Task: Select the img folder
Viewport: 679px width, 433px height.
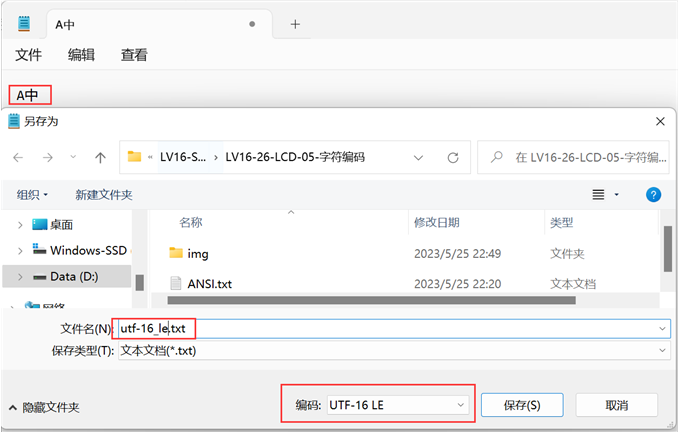Action: click(x=198, y=254)
